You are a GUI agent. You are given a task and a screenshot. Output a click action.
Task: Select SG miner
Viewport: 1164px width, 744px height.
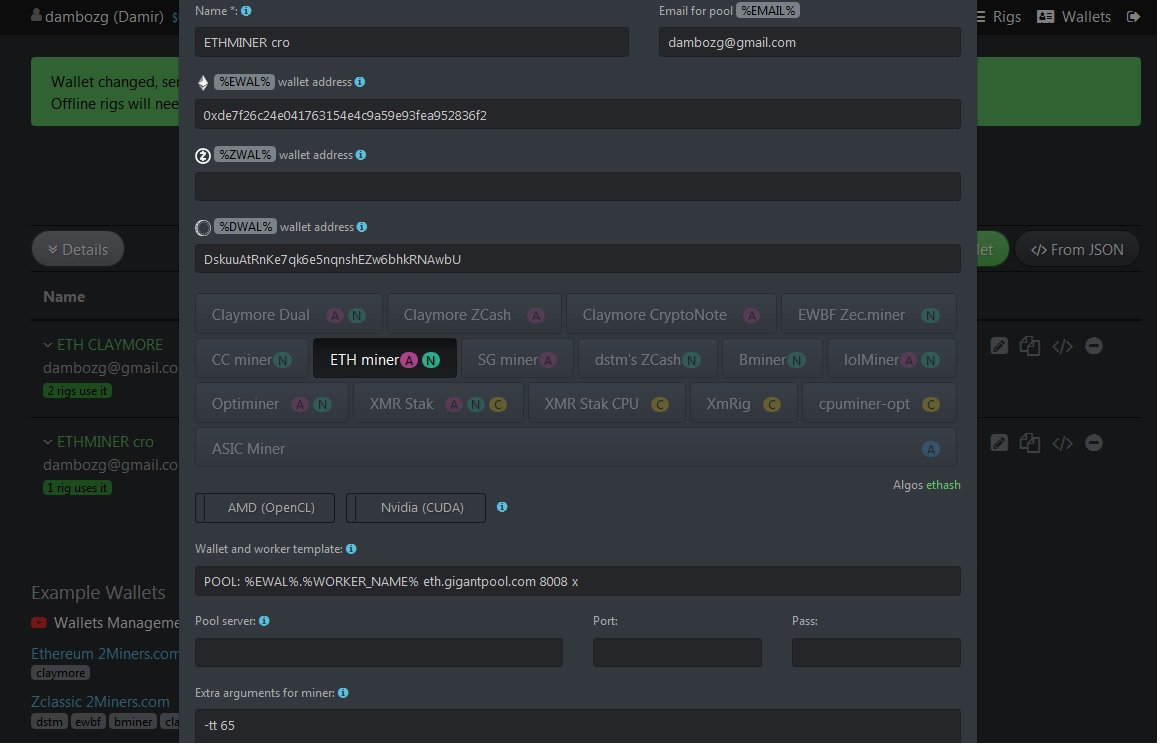pos(517,359)
